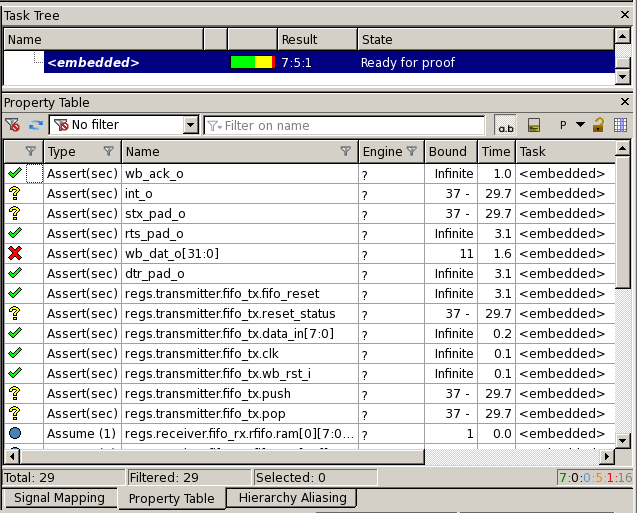Switch to the Hierarchy Aliasing tab
The height and width of the screenshot is (513, 637).
click(292, 498)
